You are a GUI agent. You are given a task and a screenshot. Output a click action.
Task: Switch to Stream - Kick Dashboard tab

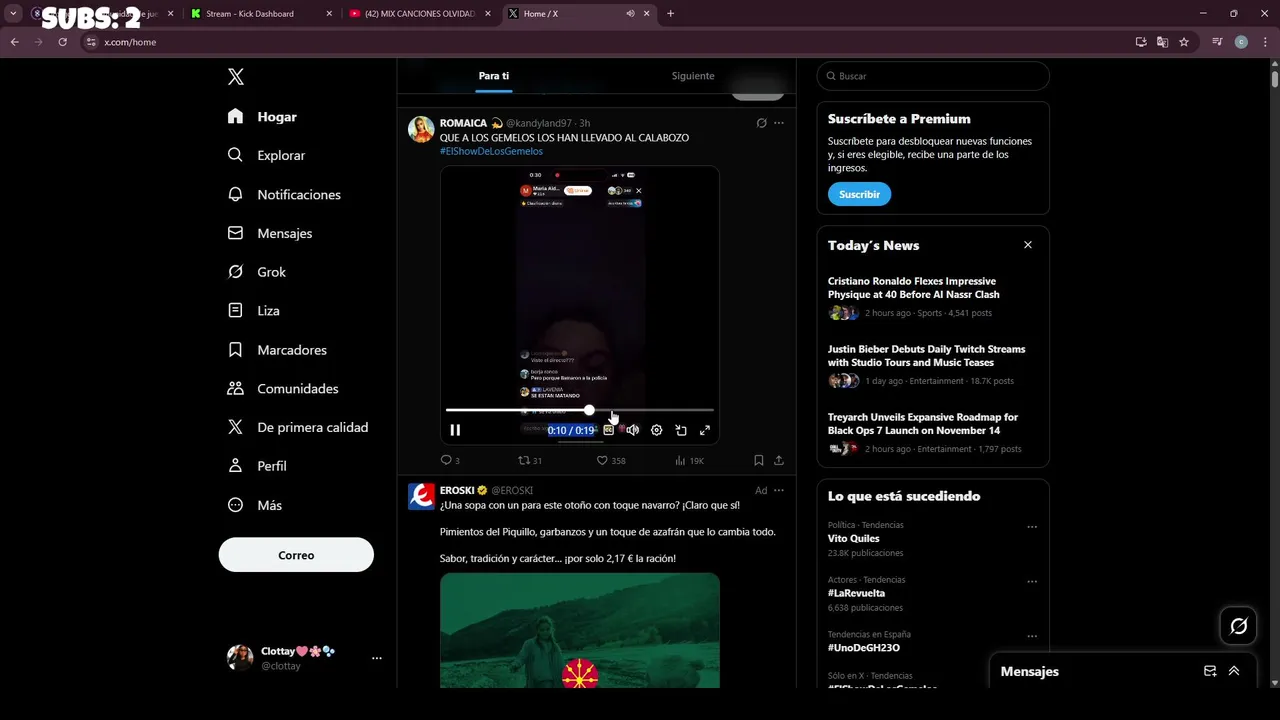pos(260,14)
